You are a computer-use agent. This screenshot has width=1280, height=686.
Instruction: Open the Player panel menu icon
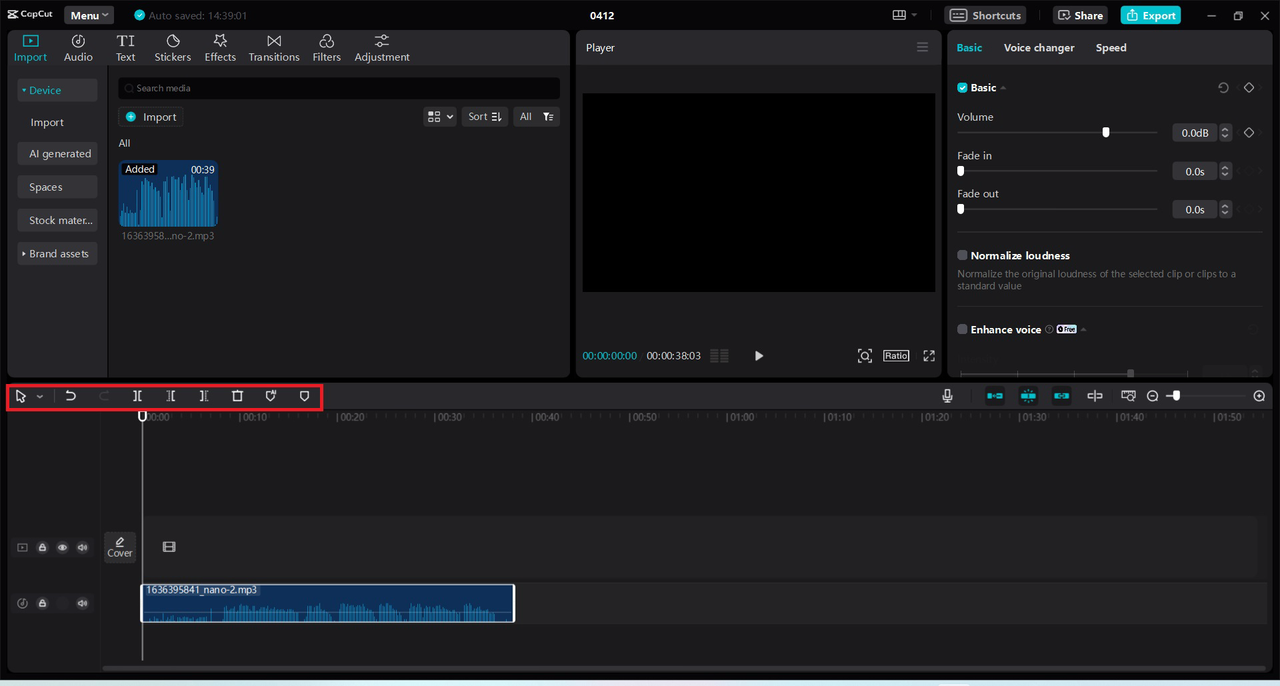coord(922,47)
